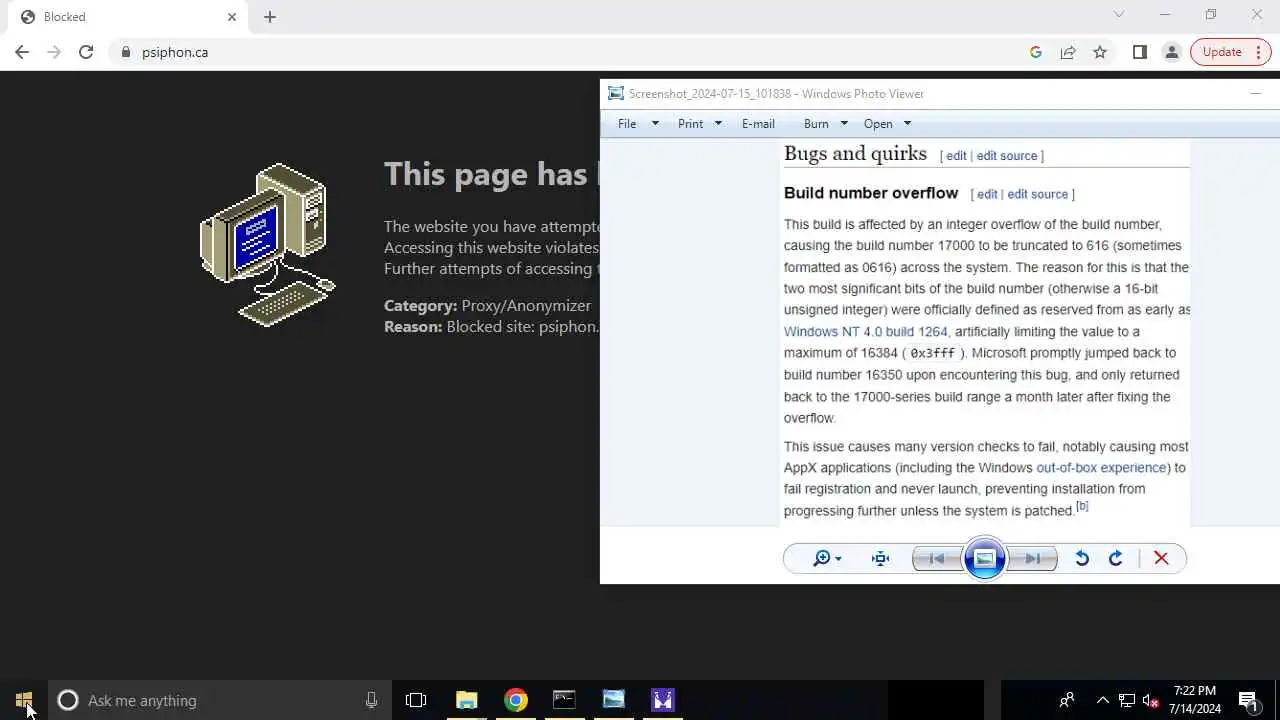
Task: Rotate photo clockwise
Action: 1116,559
